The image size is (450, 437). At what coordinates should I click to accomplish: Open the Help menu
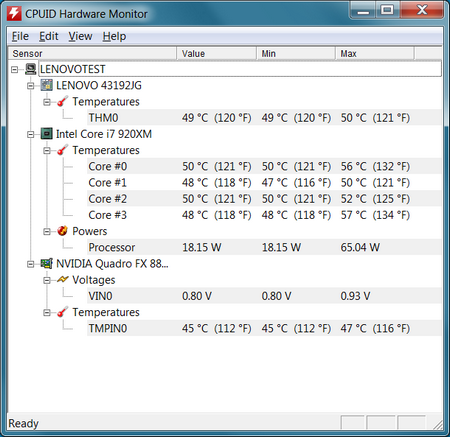tap(114, 36)
